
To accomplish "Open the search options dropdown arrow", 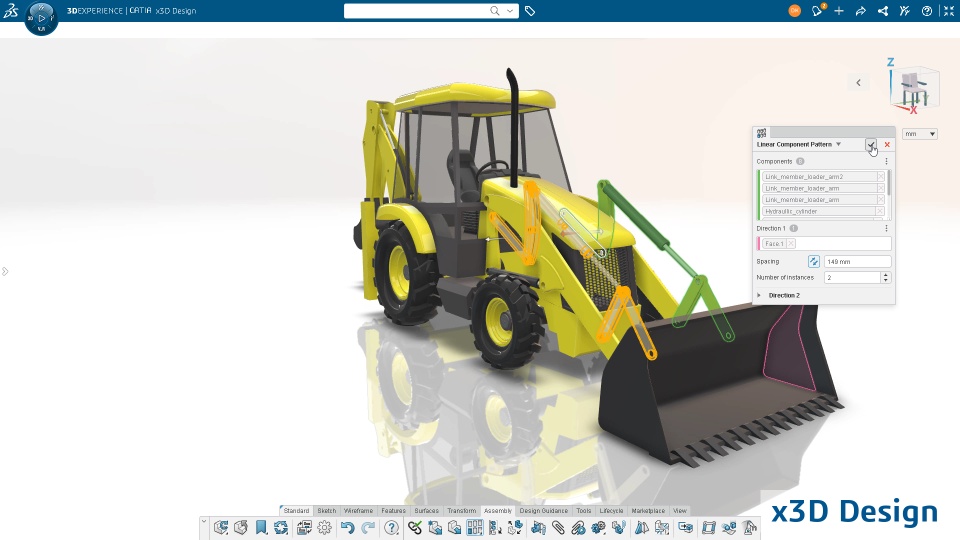I will [x=509, y=11].
